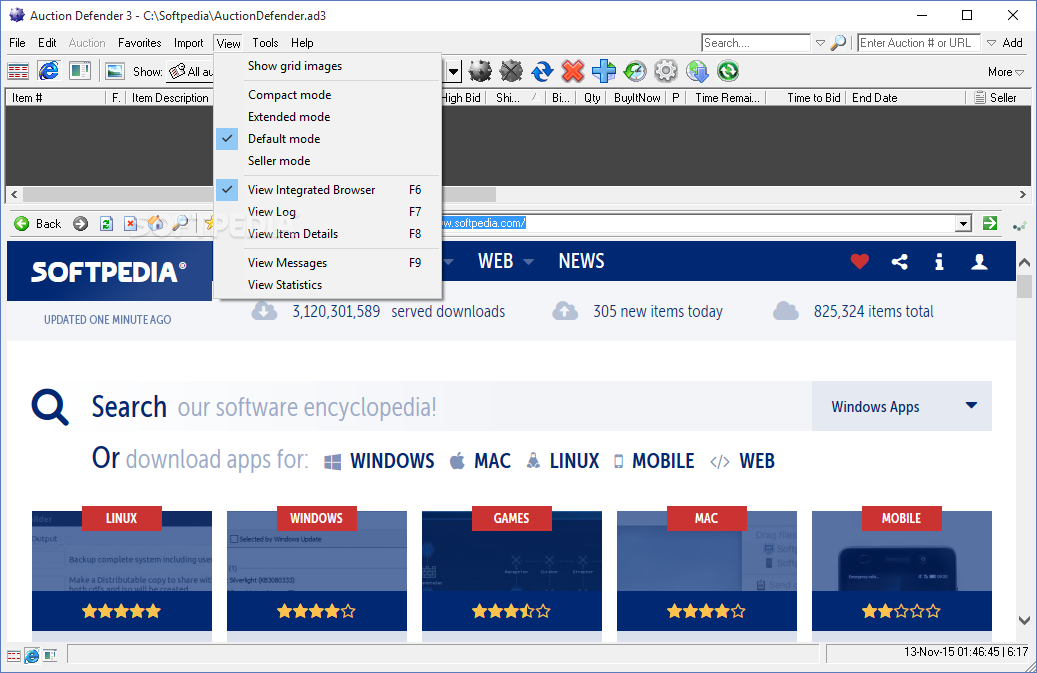Screen dimensions: 1037x673
Task: Click the crossed-out mine icon
Action: click(x=511, y=71)
